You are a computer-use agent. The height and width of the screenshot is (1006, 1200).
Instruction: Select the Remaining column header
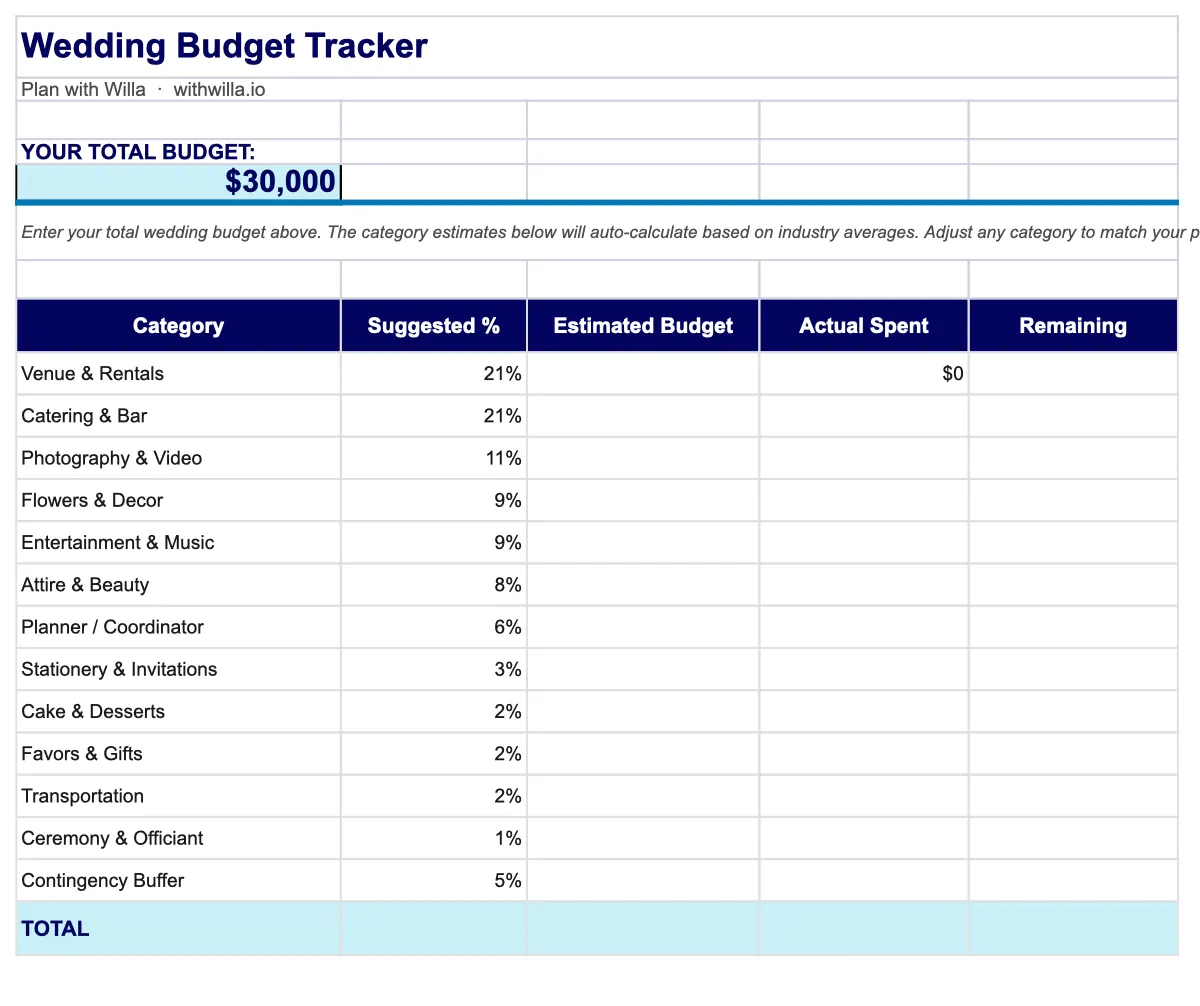click(x=1072, y=326)
